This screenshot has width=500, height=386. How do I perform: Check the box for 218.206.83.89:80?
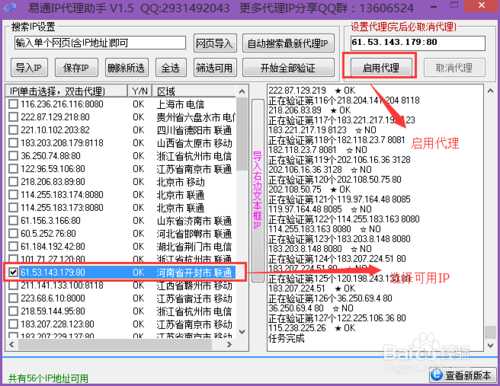[x=13, y=182]
